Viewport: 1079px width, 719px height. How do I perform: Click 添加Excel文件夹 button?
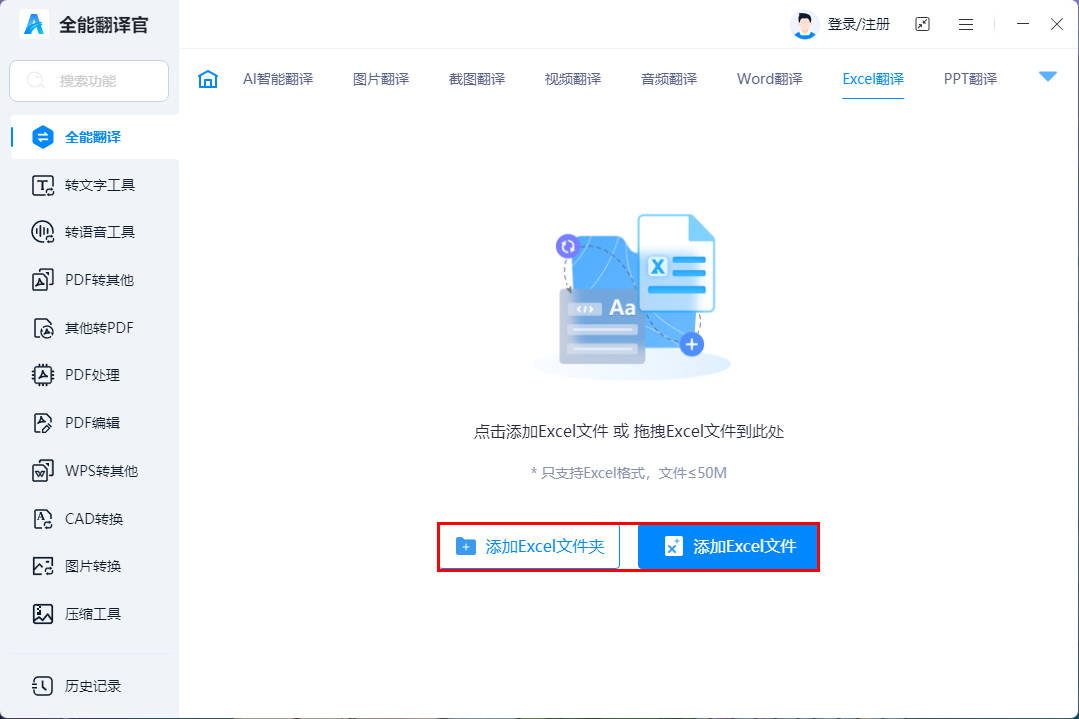tap(529, 546)
